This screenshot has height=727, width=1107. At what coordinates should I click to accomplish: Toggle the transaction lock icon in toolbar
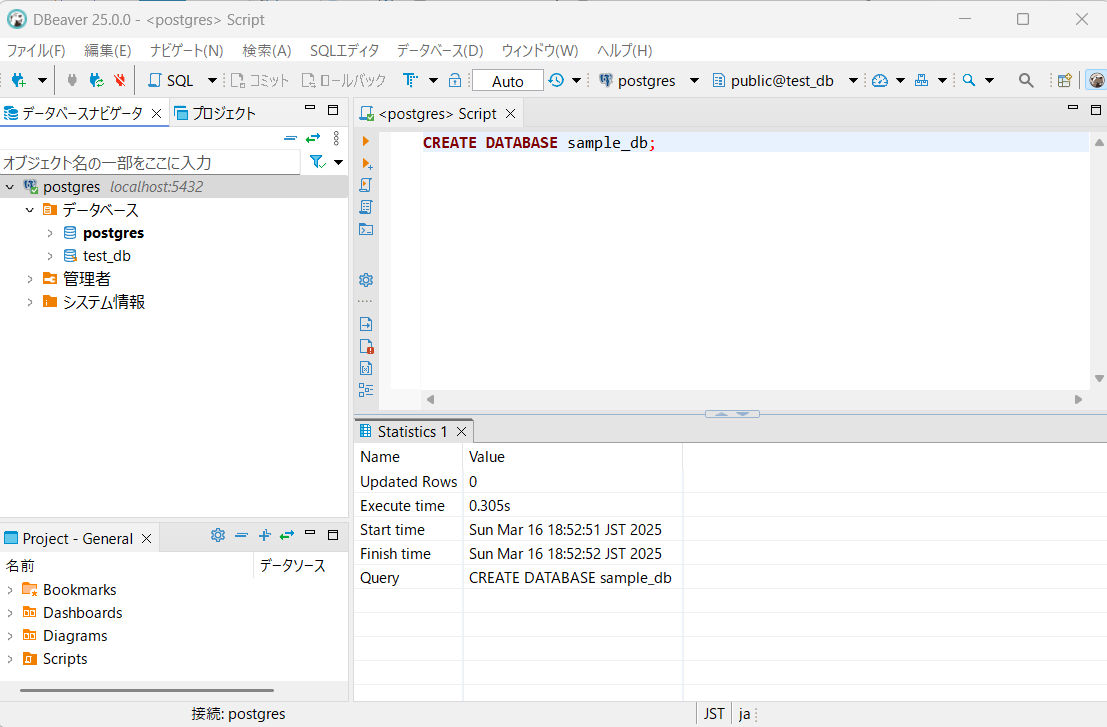(455, 80)
